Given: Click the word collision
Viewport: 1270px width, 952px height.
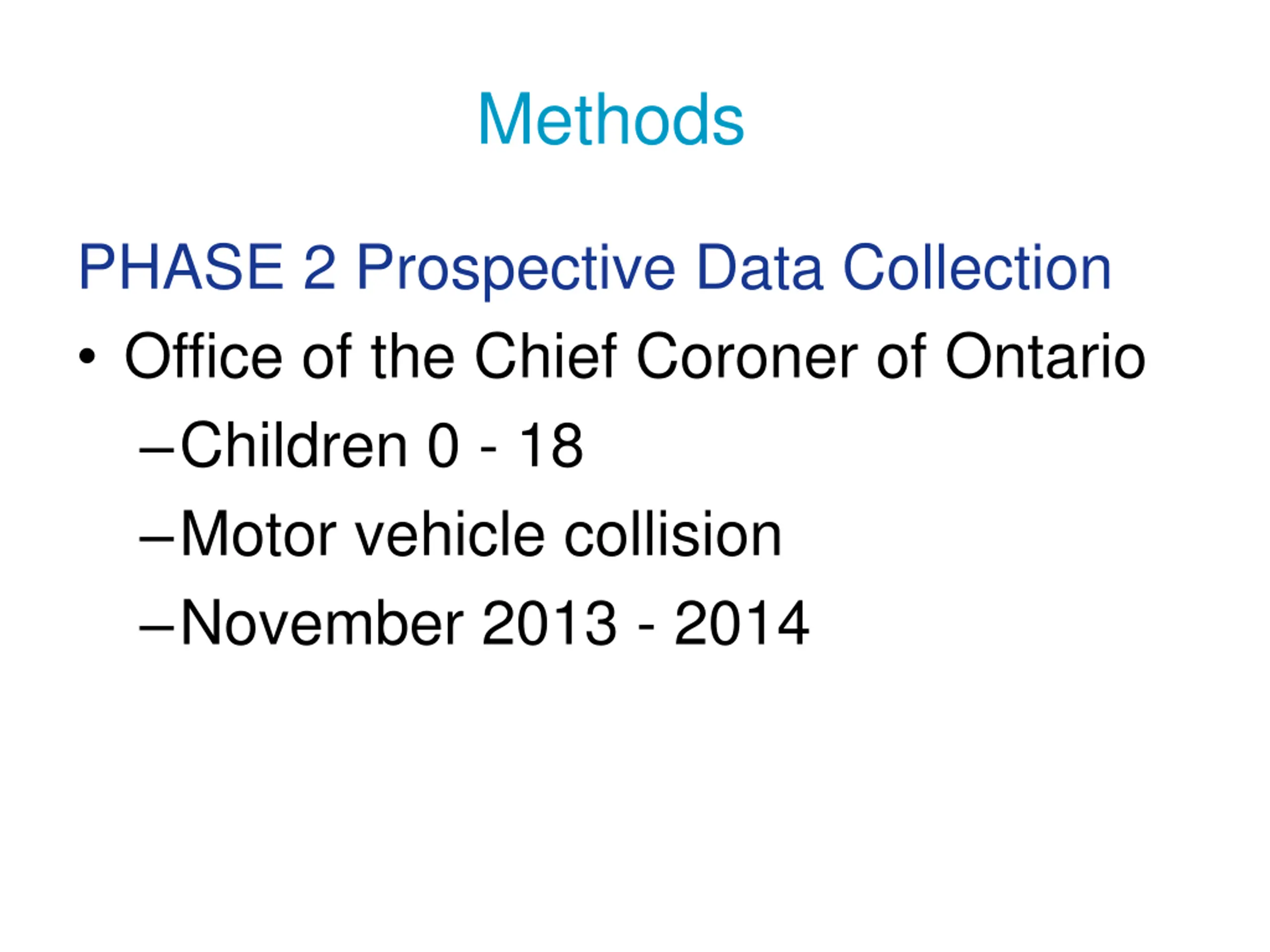Looking at the screenshot, I should (673, 534).
